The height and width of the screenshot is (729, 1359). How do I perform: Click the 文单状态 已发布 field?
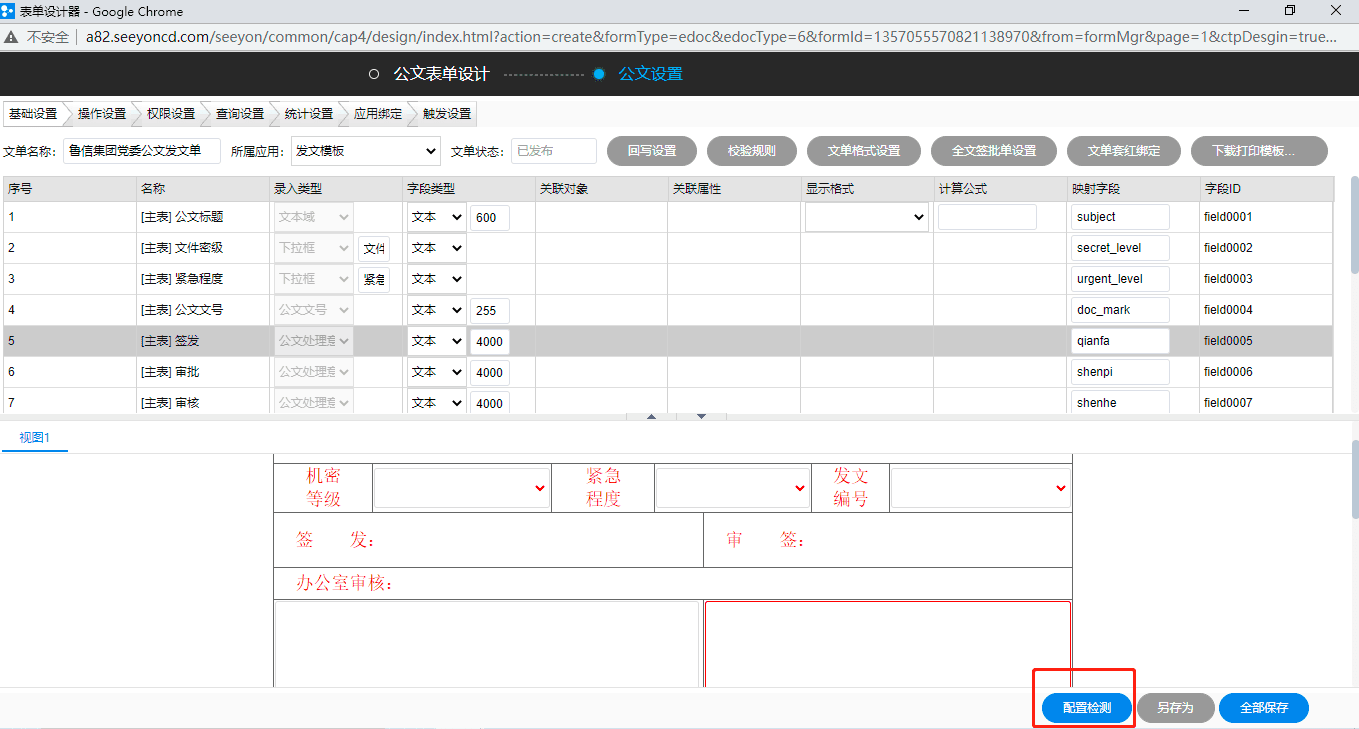click(554, 151)
